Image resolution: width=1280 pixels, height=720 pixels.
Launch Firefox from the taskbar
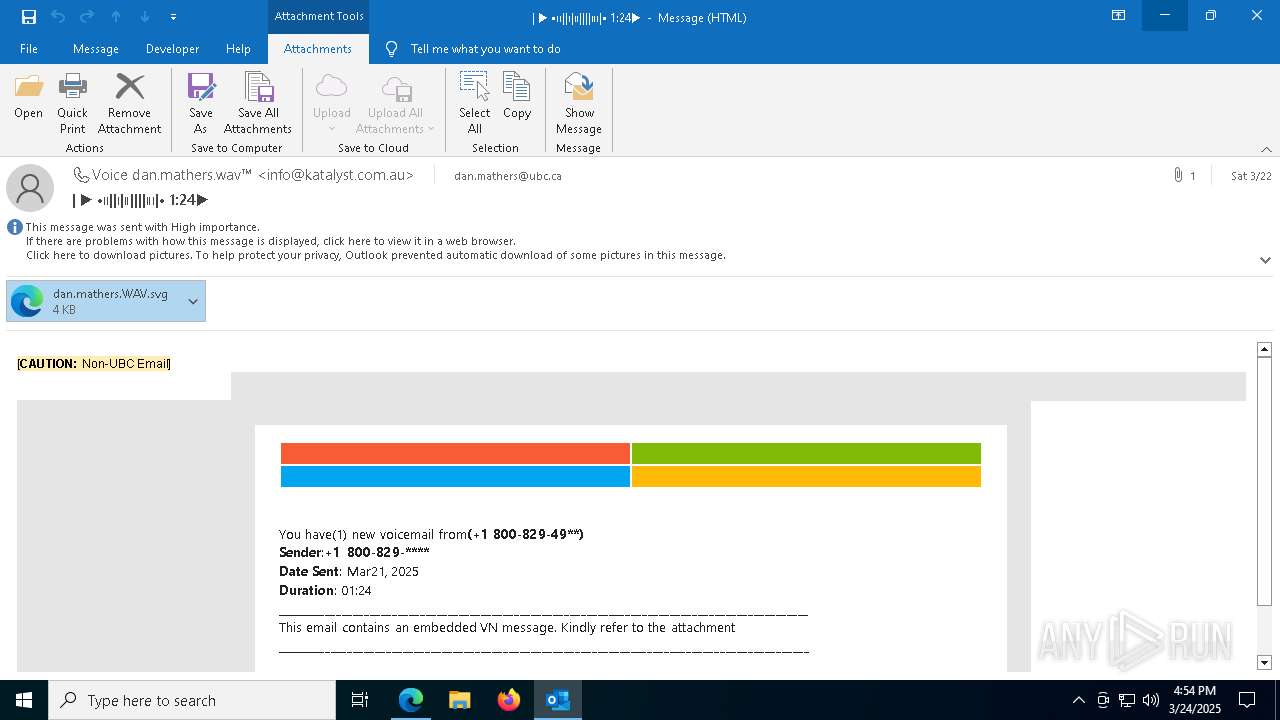[509, 700]
